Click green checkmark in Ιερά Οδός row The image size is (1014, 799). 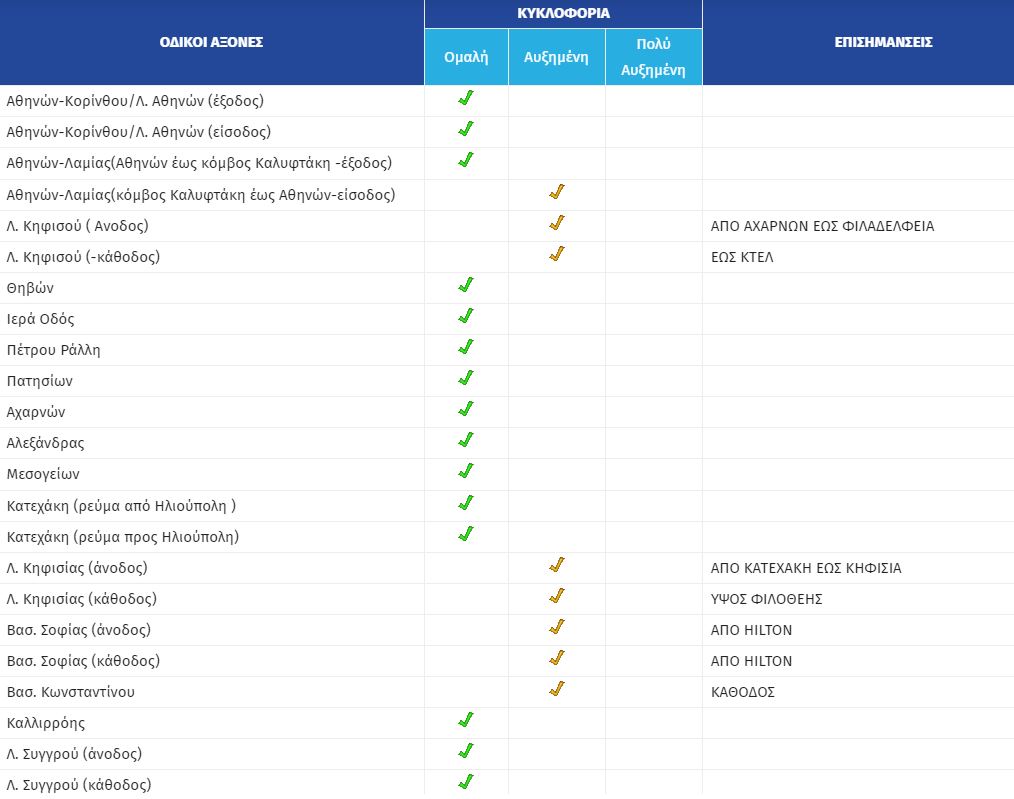coord(465,317)
